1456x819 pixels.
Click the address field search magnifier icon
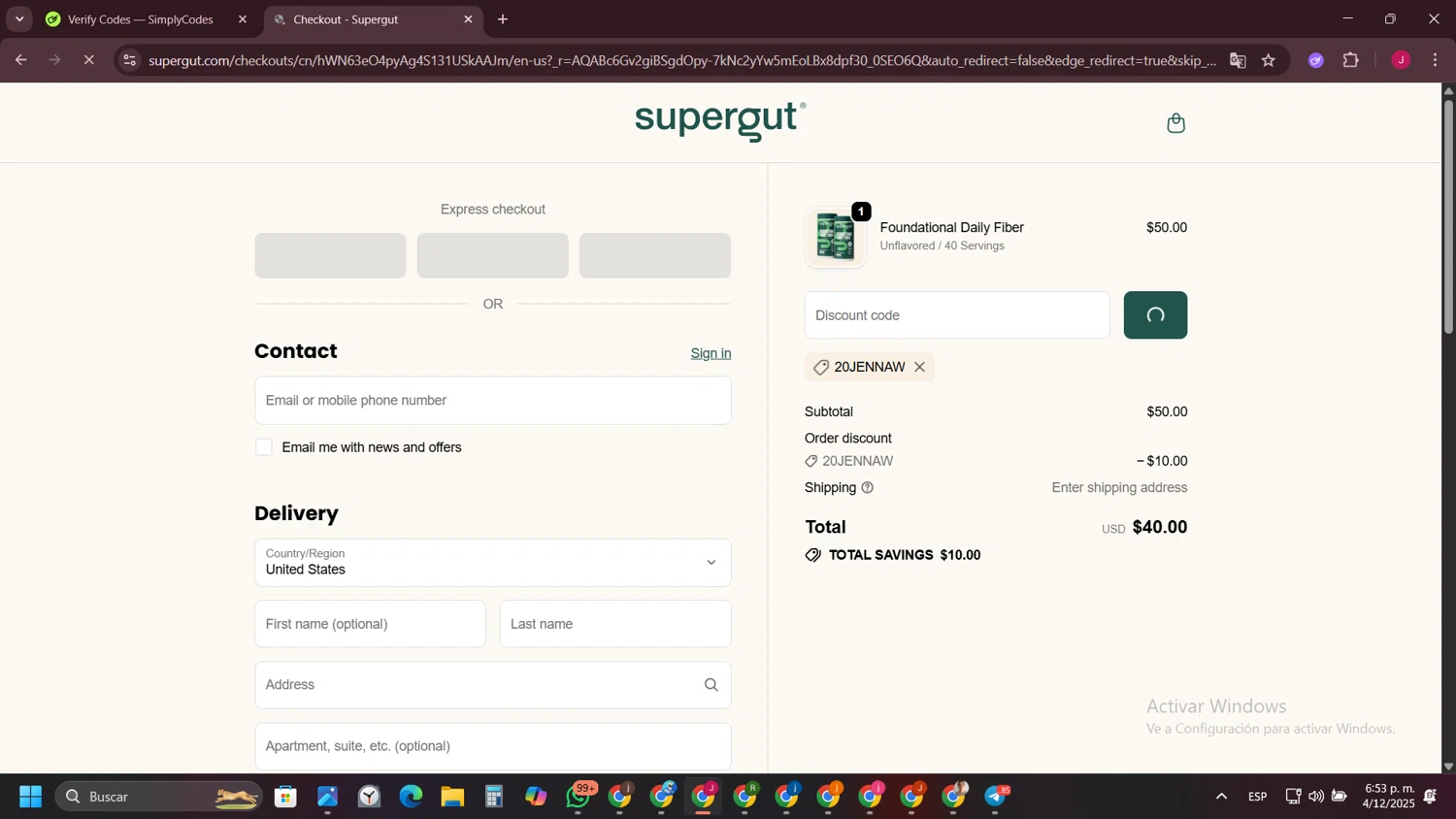pyautogui.click(x=711, y=685)
